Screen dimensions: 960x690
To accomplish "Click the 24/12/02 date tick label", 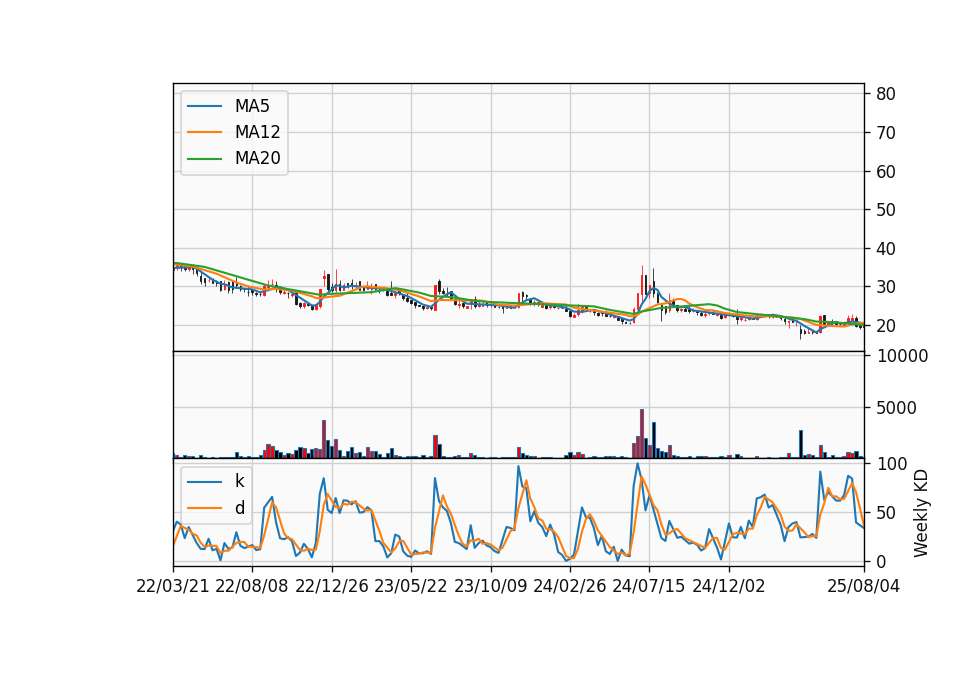I will [729, 586].
